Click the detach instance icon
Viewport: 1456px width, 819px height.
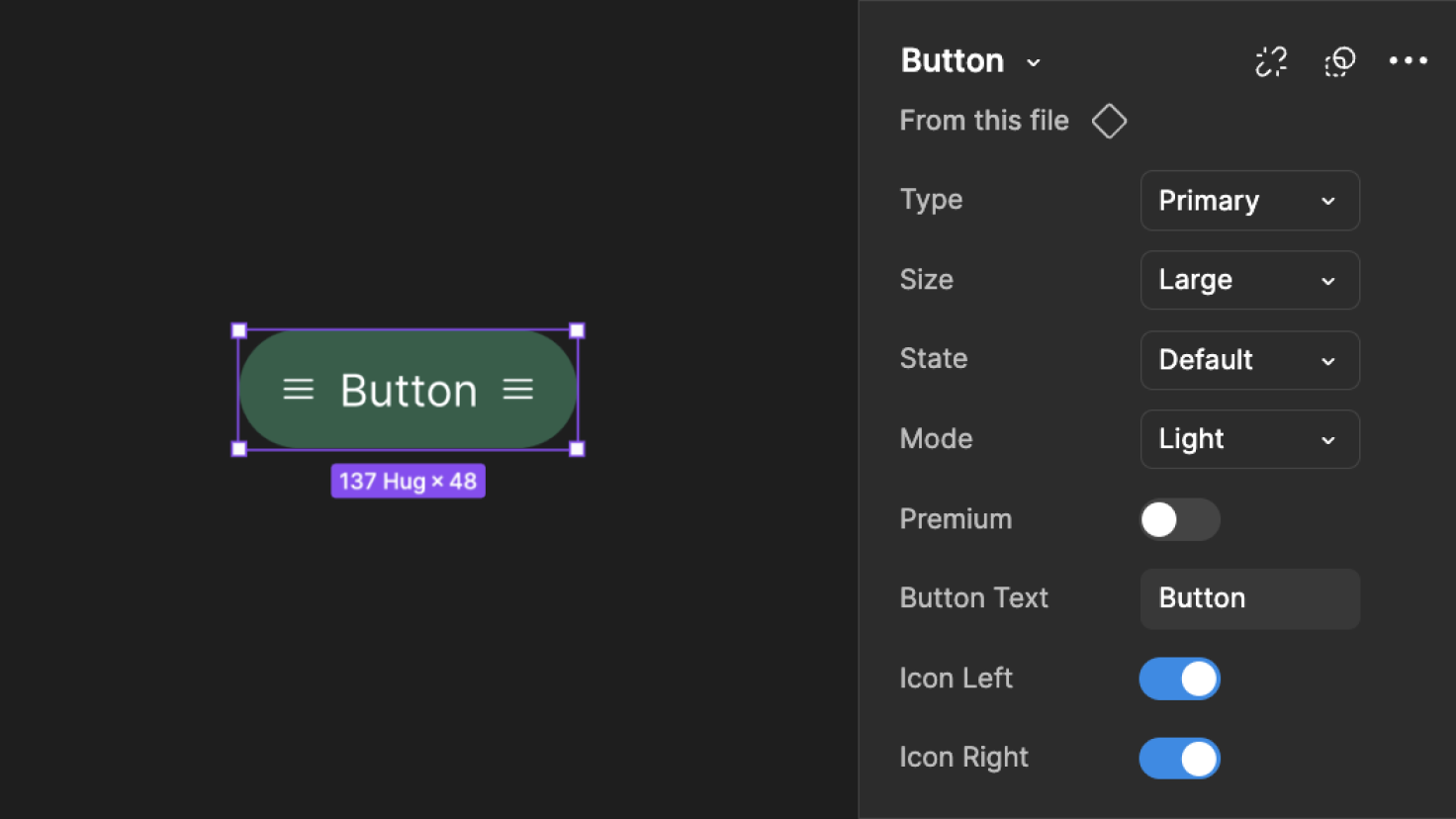click(1271, 61)
